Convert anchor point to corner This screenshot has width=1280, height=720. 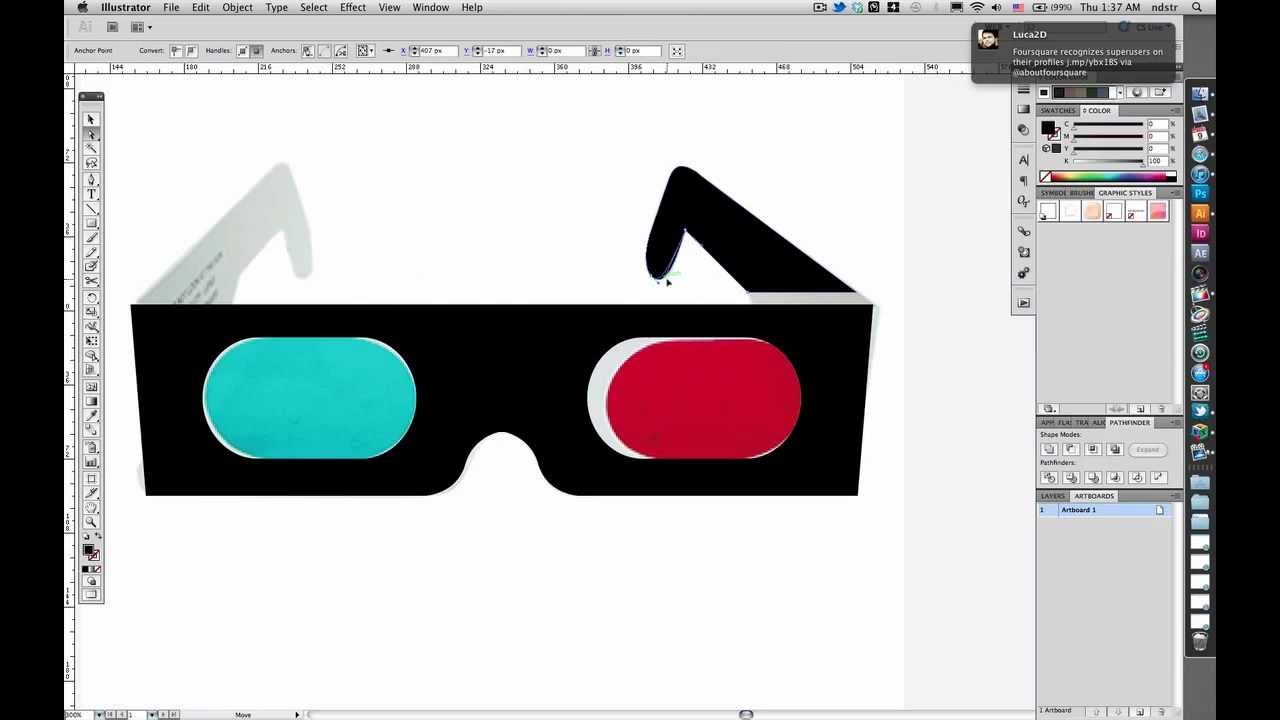tap(176, 51)
